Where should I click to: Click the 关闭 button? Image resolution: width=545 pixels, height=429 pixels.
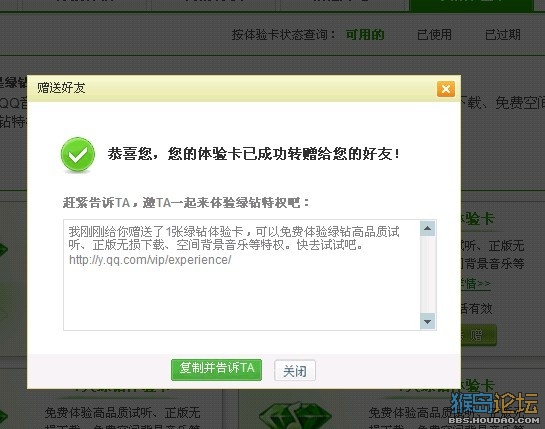point(295,371)
